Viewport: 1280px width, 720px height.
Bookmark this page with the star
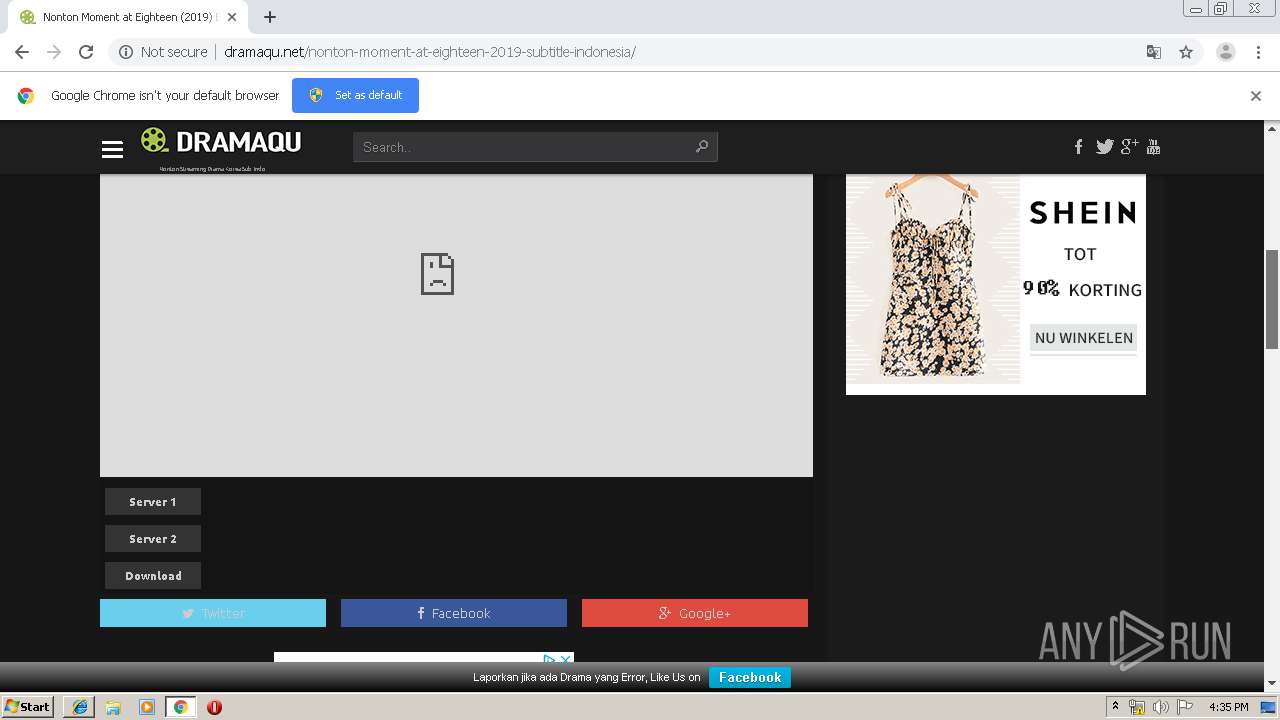click(1186, 52)
